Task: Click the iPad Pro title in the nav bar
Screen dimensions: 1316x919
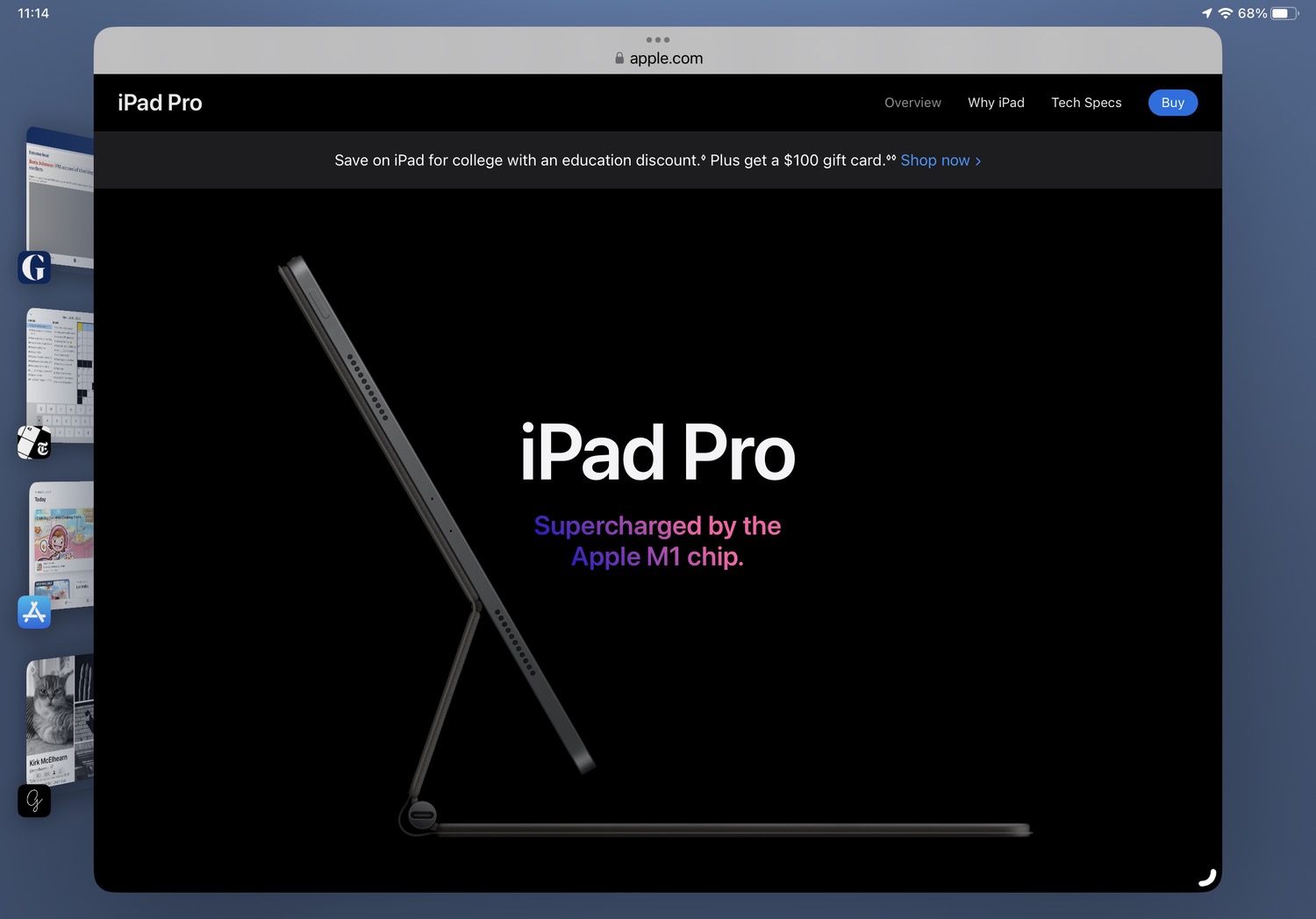Action: 160,103
